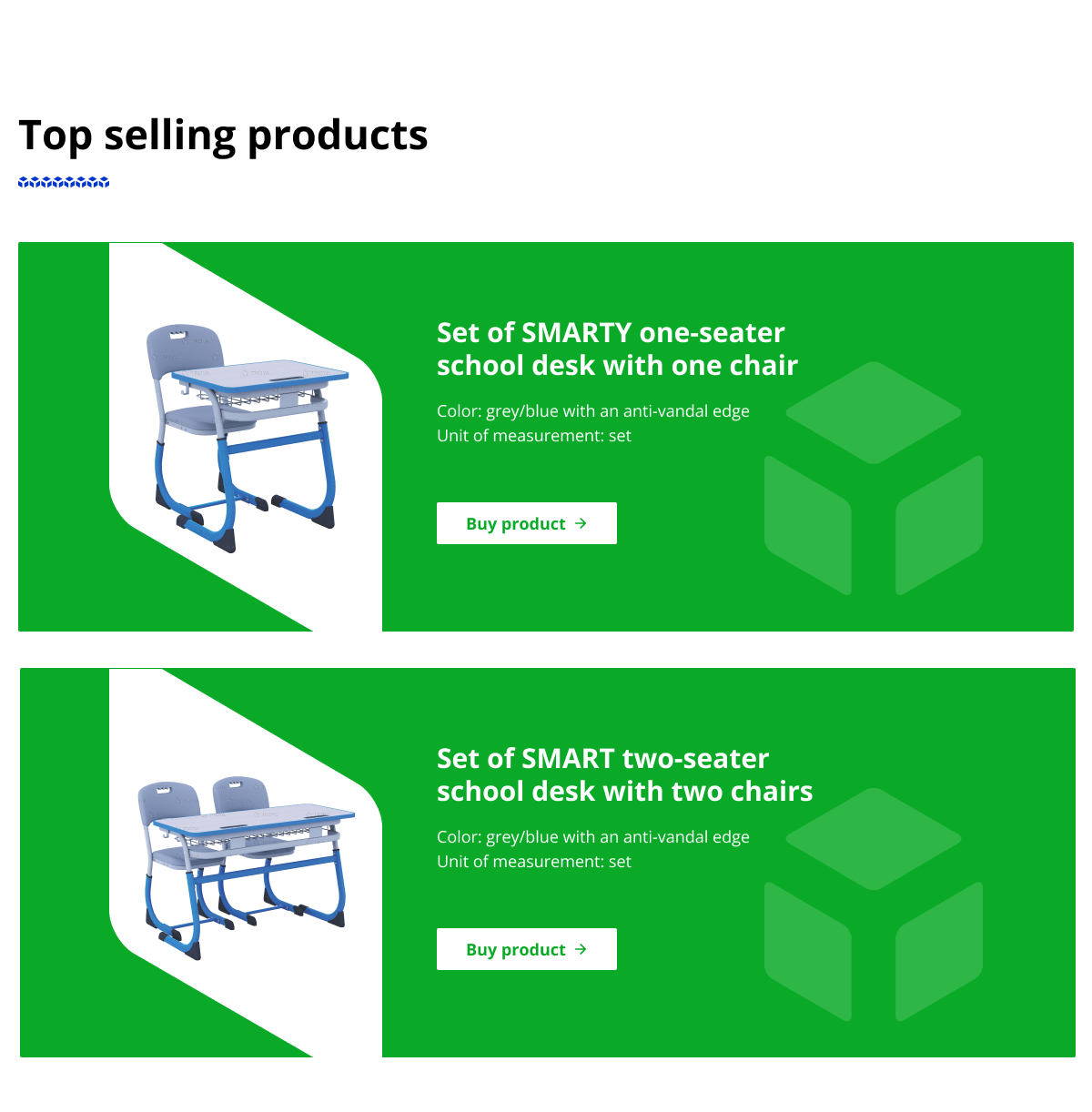Click arrow icon on second Buy product button
Screen dimensions: 1092x1112
pyautogui.click(x=581, y=949)
